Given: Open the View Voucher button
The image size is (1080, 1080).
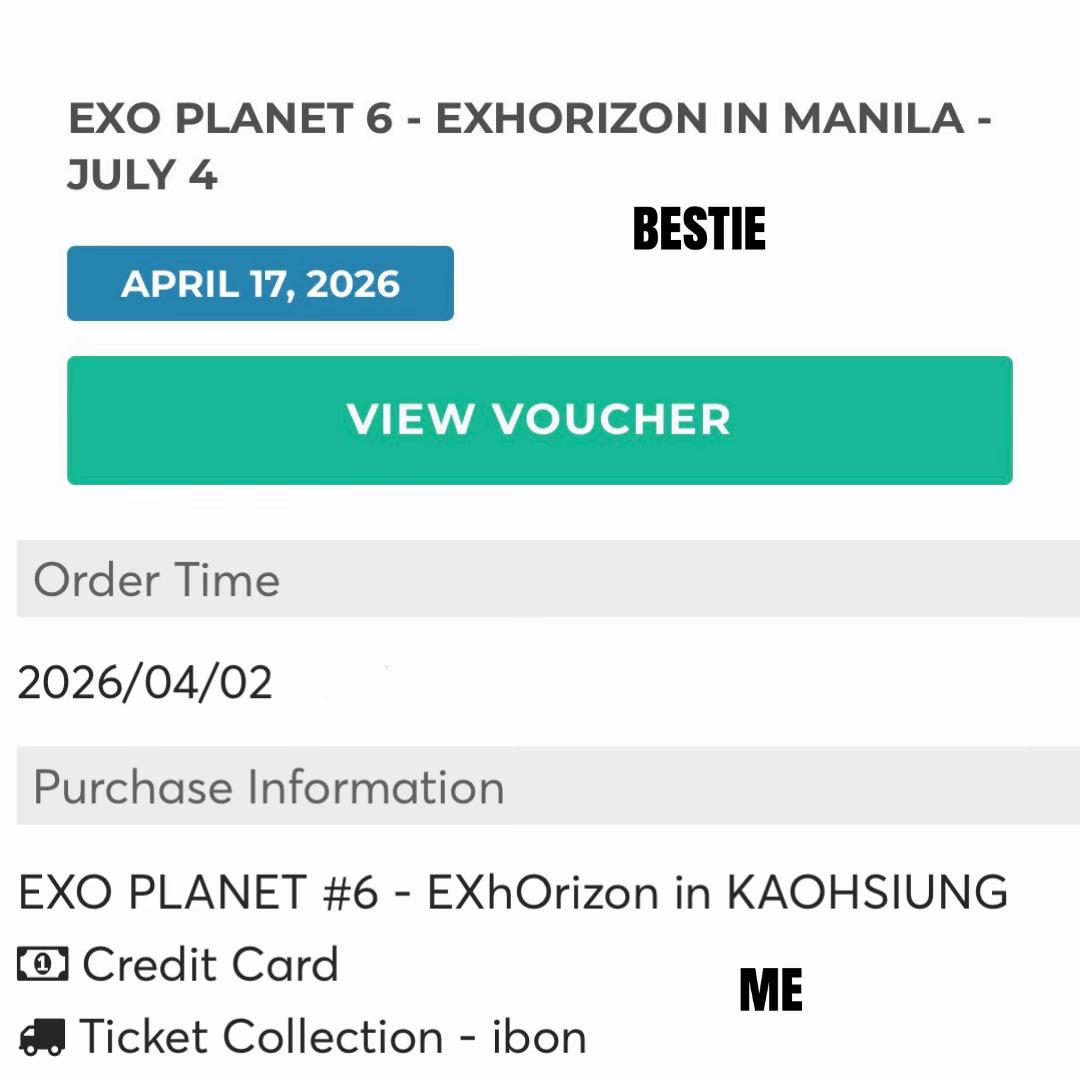Looking at the screenshot, I should [x=539, y=420].
